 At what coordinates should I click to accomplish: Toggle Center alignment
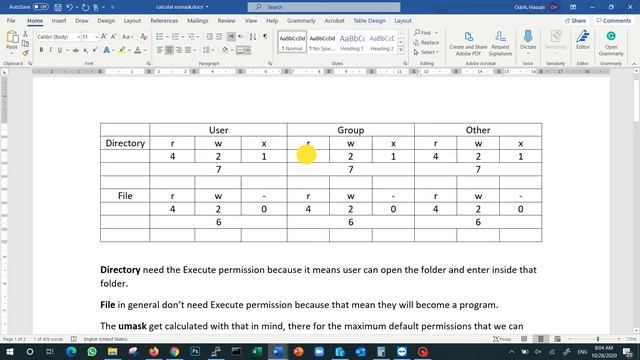coord(169,50)
